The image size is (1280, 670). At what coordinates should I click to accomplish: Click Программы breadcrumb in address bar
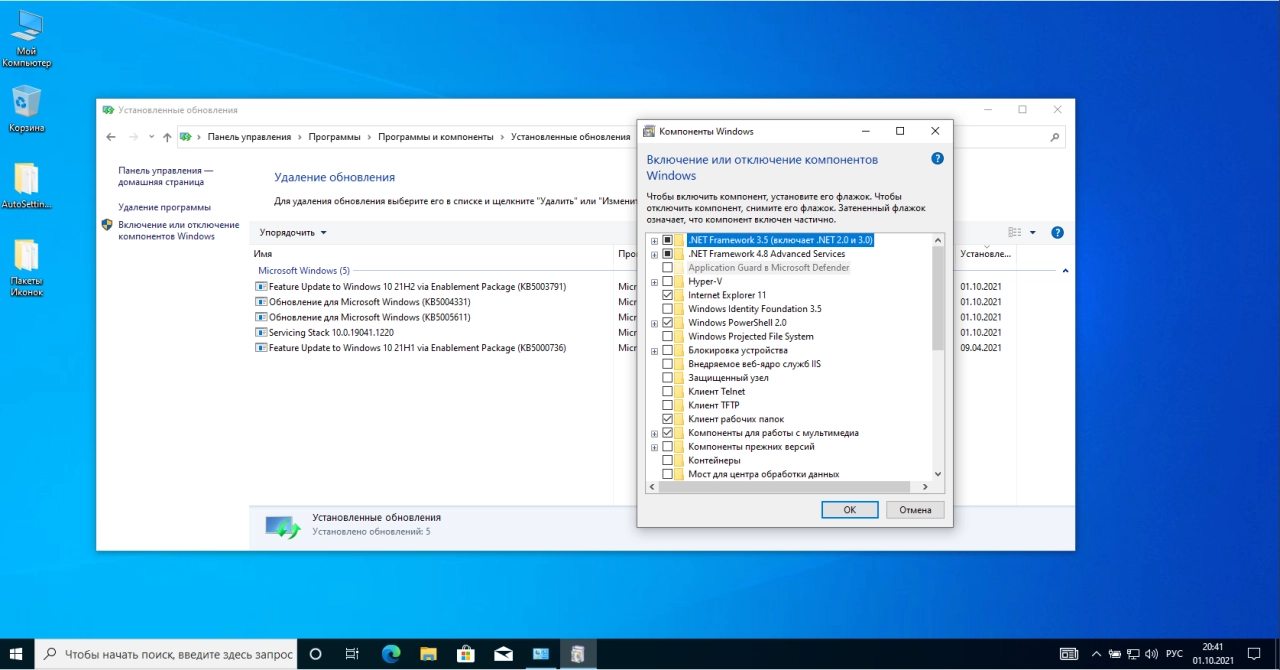[334, 137]
